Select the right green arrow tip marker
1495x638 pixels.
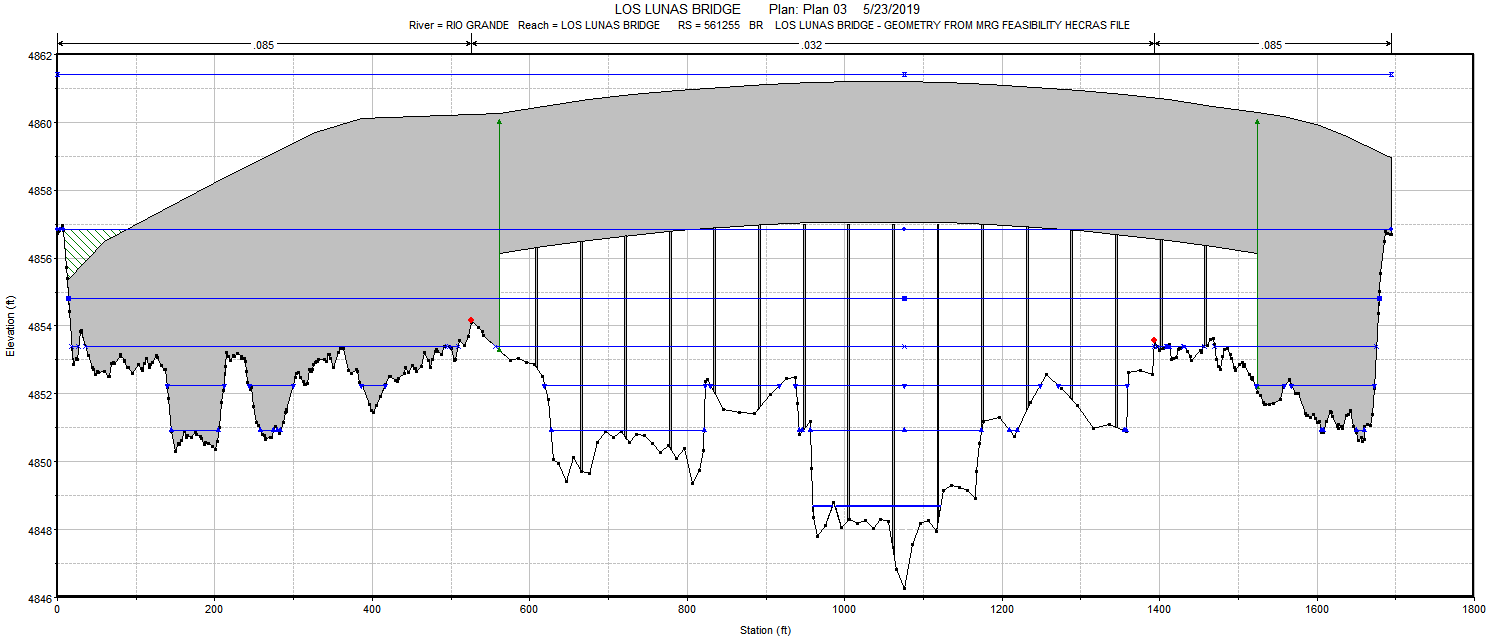[1257, 120]
